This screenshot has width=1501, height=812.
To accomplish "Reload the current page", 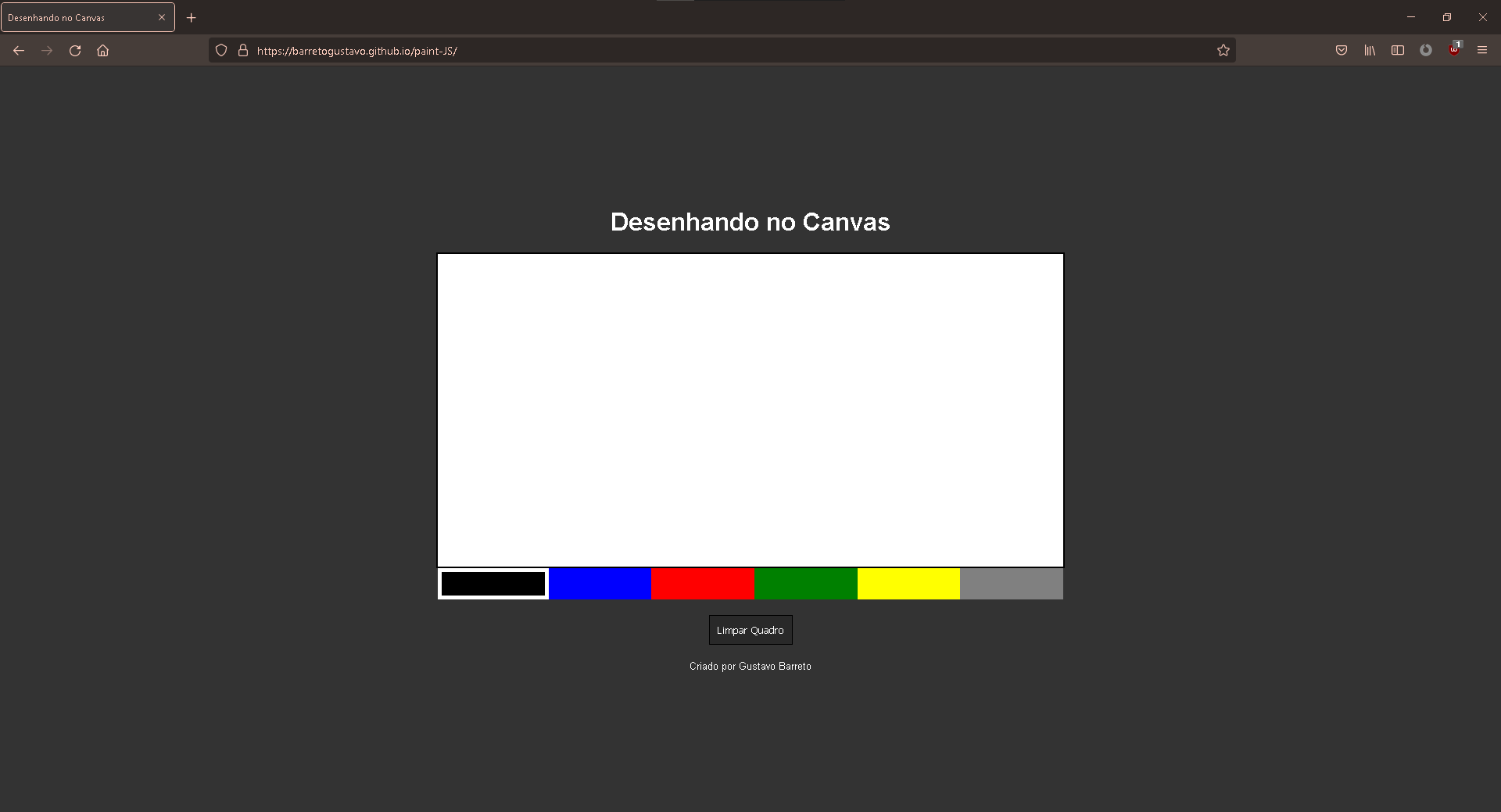I will [75, 50].
